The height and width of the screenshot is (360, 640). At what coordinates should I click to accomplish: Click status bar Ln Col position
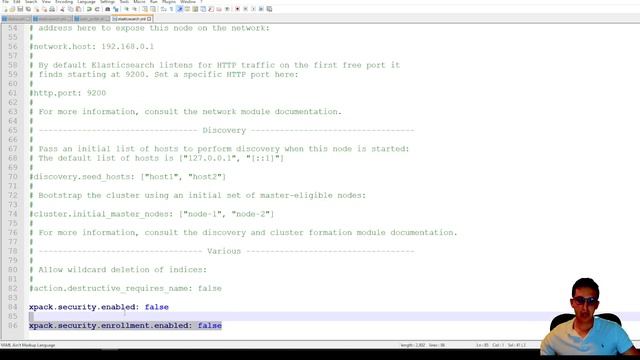coord(501,345)
